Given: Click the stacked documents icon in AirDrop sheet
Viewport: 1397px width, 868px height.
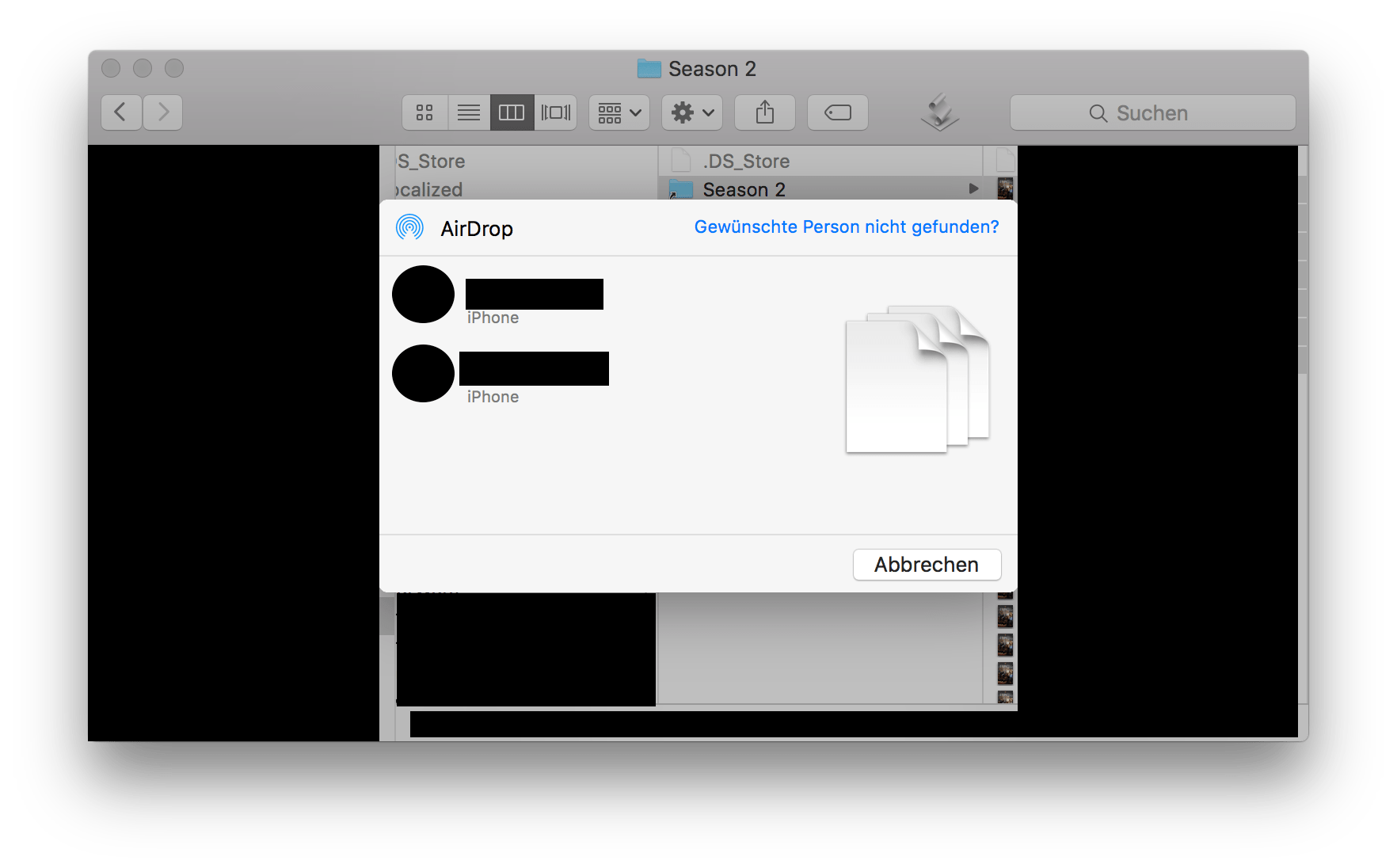Looking at the screenshot, I should 917,379.
